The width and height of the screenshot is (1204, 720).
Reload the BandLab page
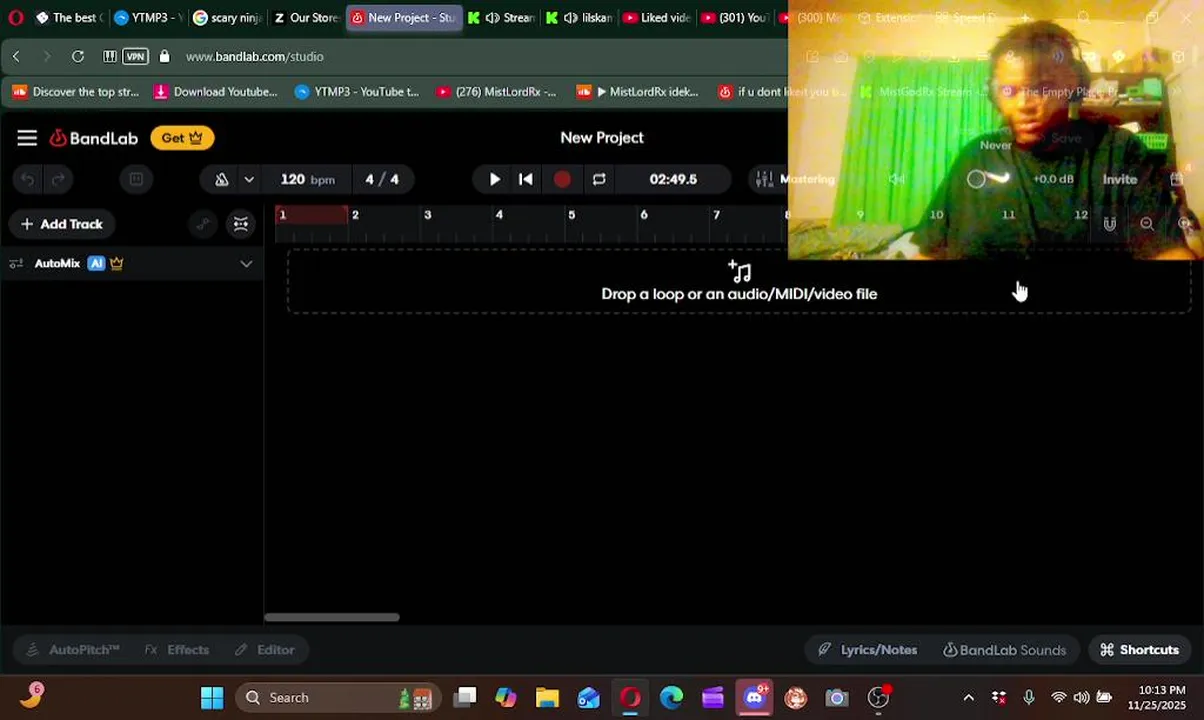click(x=78, y=57)
